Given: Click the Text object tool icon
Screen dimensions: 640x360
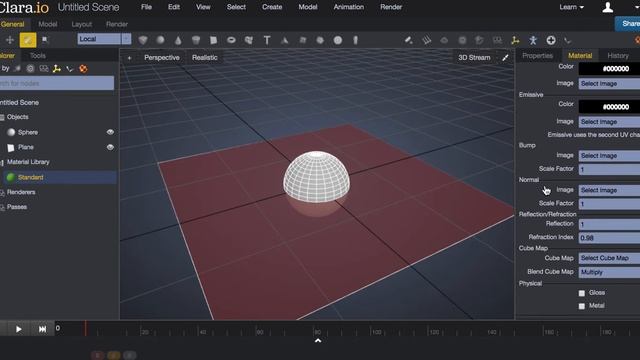Looking at the screenshot, I should [x=267, y=40].
